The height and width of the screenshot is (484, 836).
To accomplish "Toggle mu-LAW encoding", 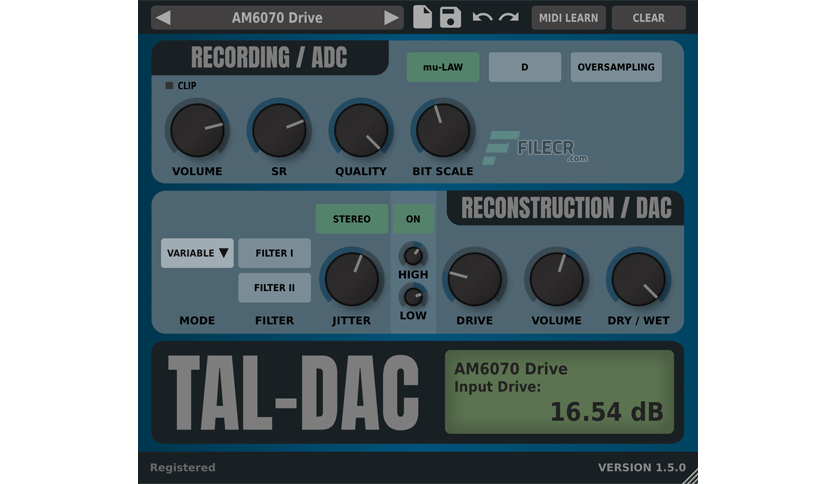I will [443, 67].
